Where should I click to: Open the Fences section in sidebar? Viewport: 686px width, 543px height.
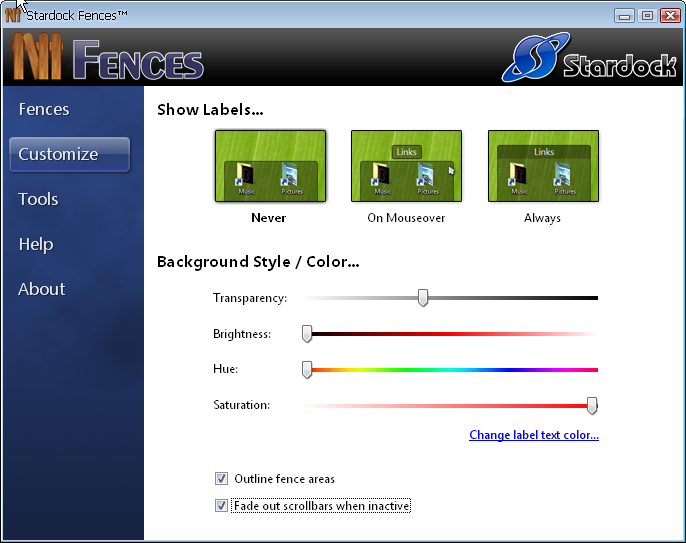(x=44, y=109)
